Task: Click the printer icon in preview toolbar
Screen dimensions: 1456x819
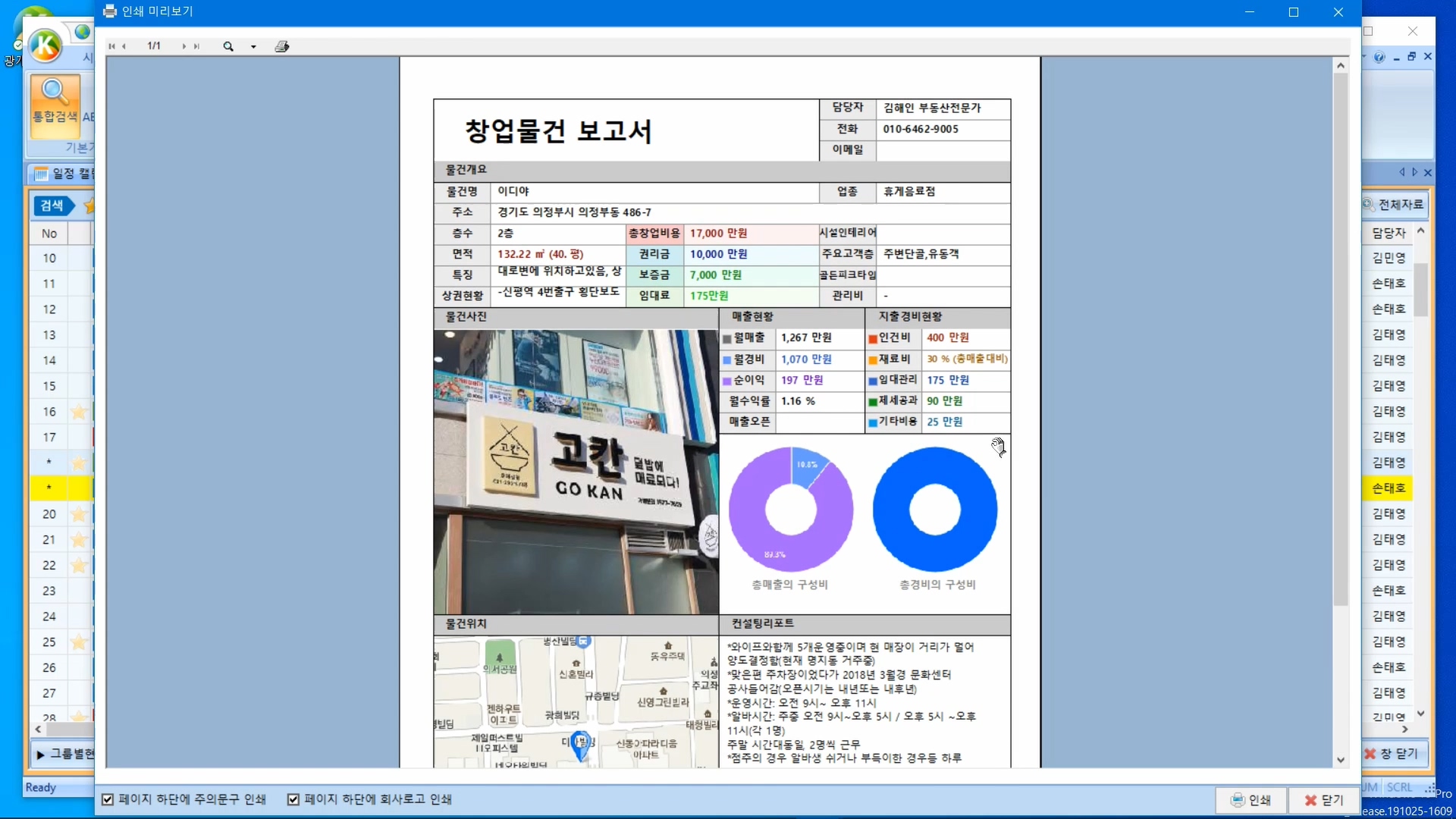Action: (282, 46)
